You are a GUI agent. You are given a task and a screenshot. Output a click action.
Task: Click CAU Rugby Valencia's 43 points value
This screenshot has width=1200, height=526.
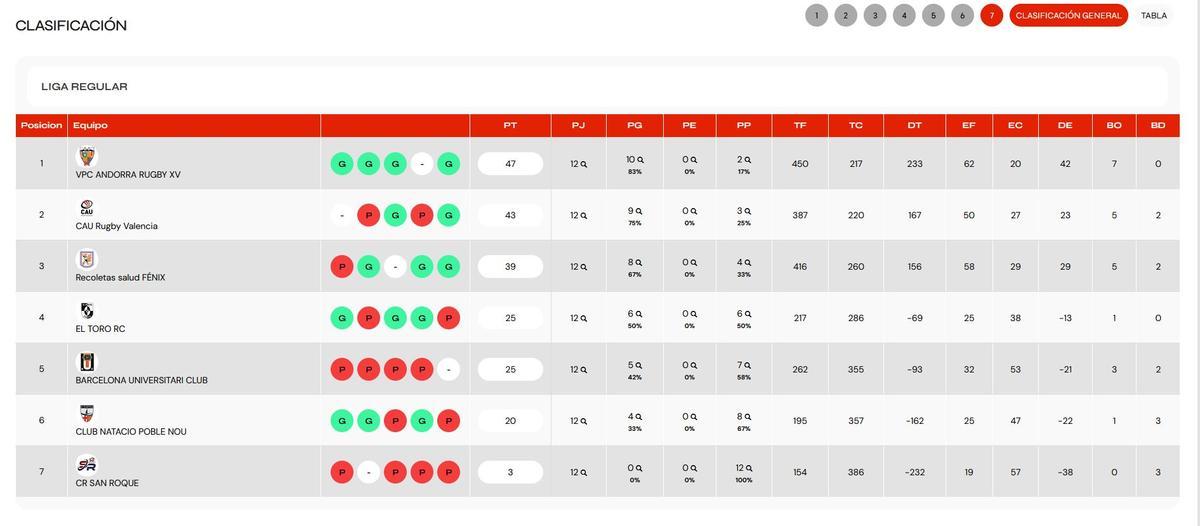tap(510, 215)
